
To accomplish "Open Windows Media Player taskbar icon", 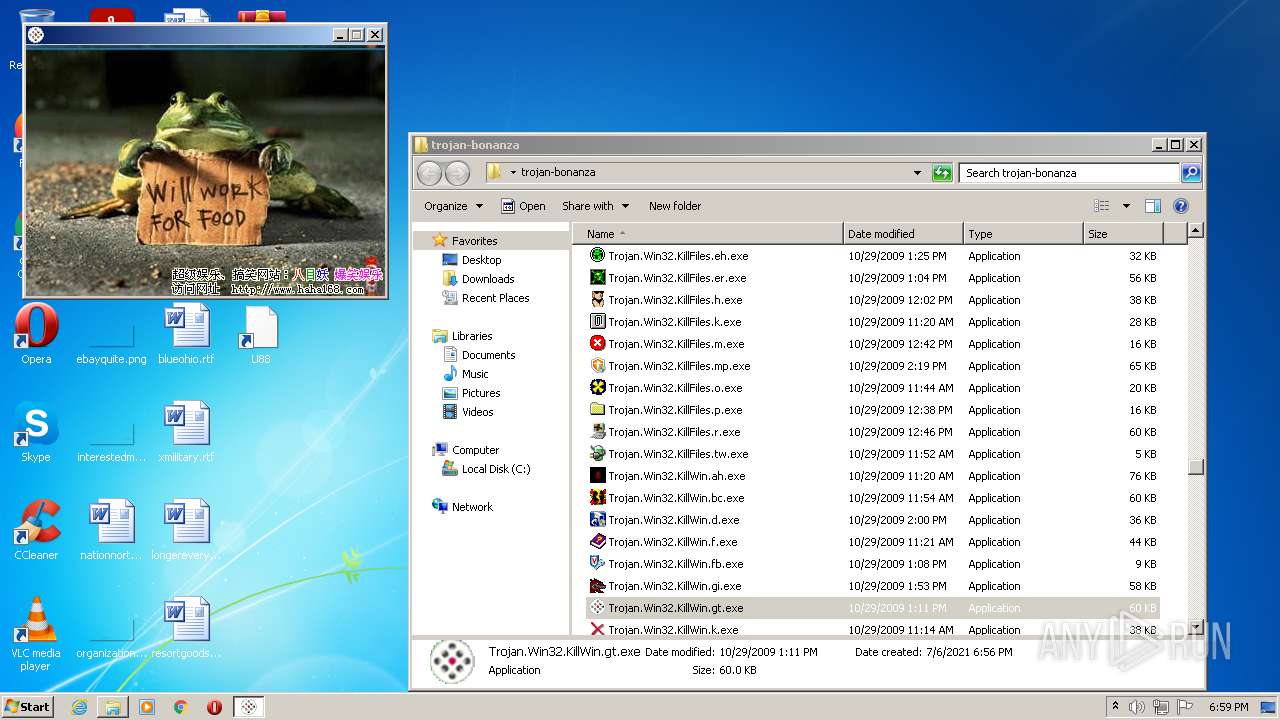I will click(147, 707).
